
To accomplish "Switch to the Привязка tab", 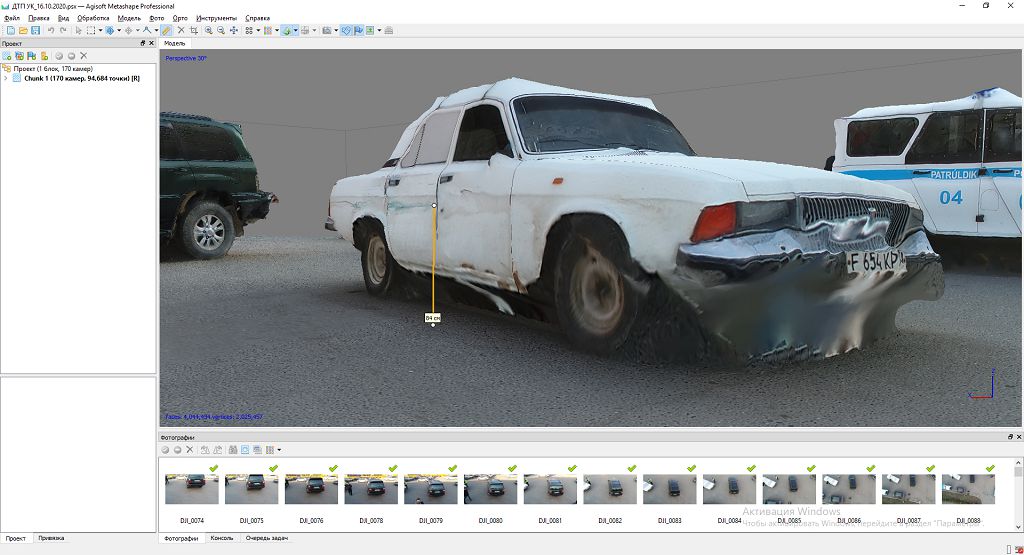I will coord(51,538).
